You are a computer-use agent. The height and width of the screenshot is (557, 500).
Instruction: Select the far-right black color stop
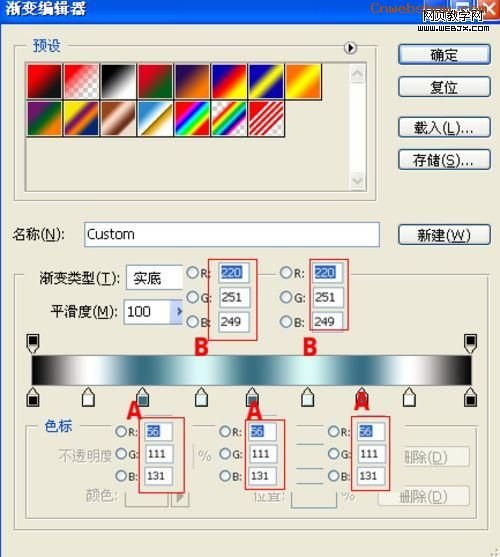pos(471,397)
